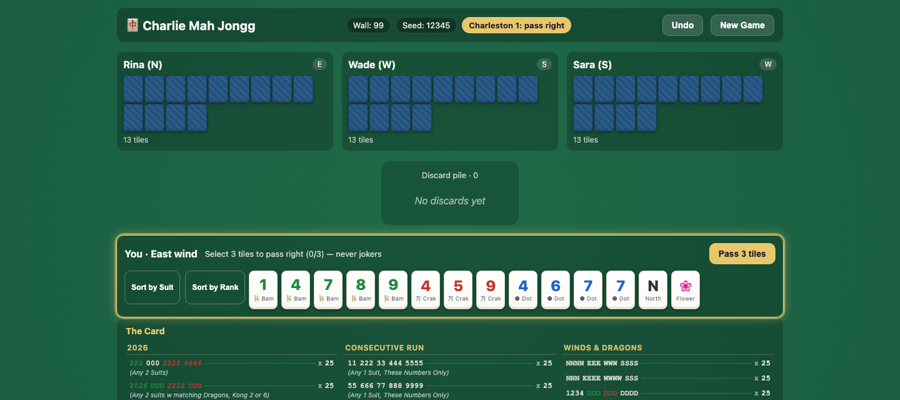Select the 8 Bam tile
The width and height of the screenshot is (900, 400).
tap(360, 290)
